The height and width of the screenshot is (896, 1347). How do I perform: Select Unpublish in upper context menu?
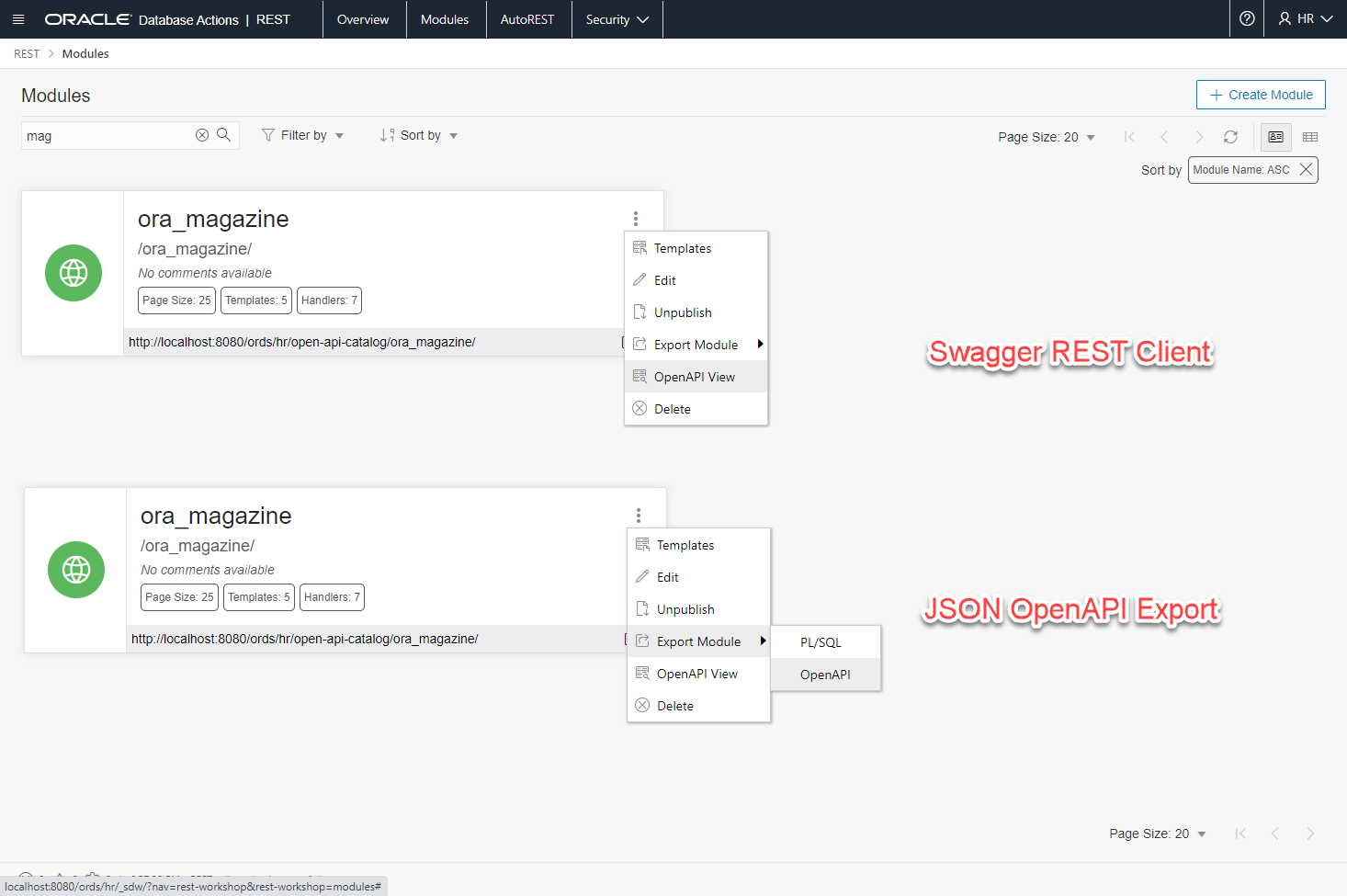(x=696, y=312)
